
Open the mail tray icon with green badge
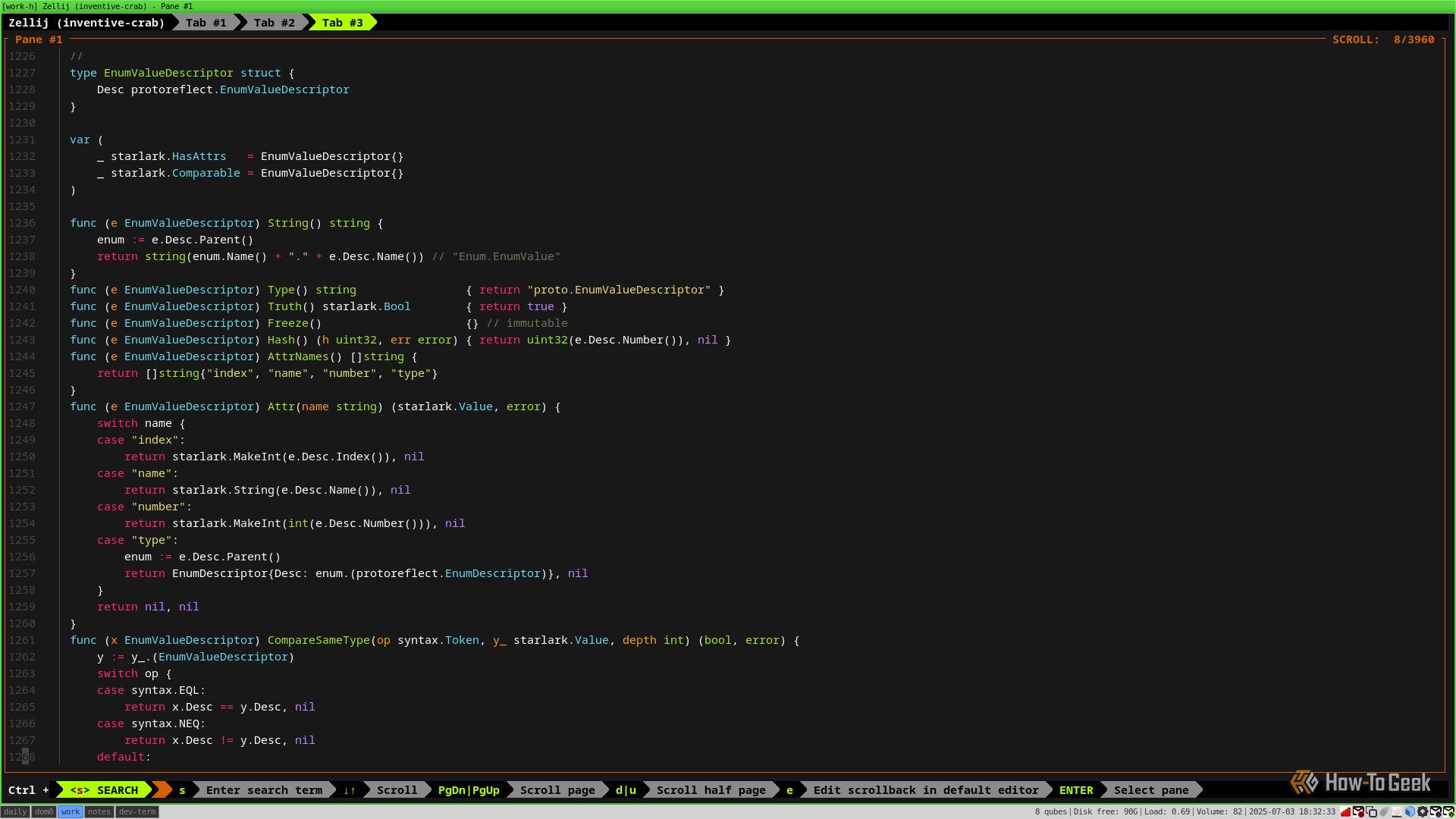pyautogui.click(x=1447, y=811)
